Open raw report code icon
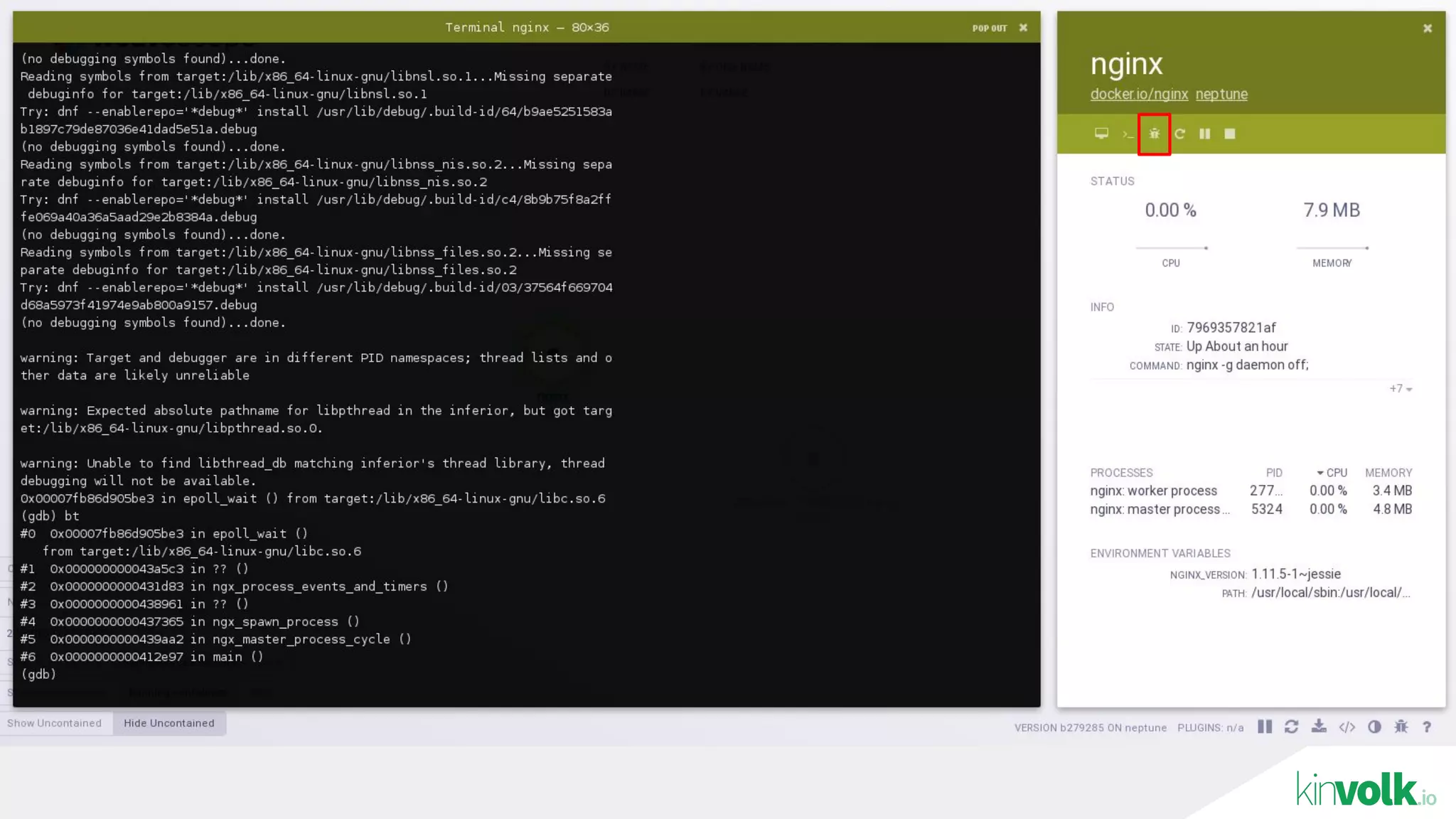1456x819 pixels. point(1347,727)
